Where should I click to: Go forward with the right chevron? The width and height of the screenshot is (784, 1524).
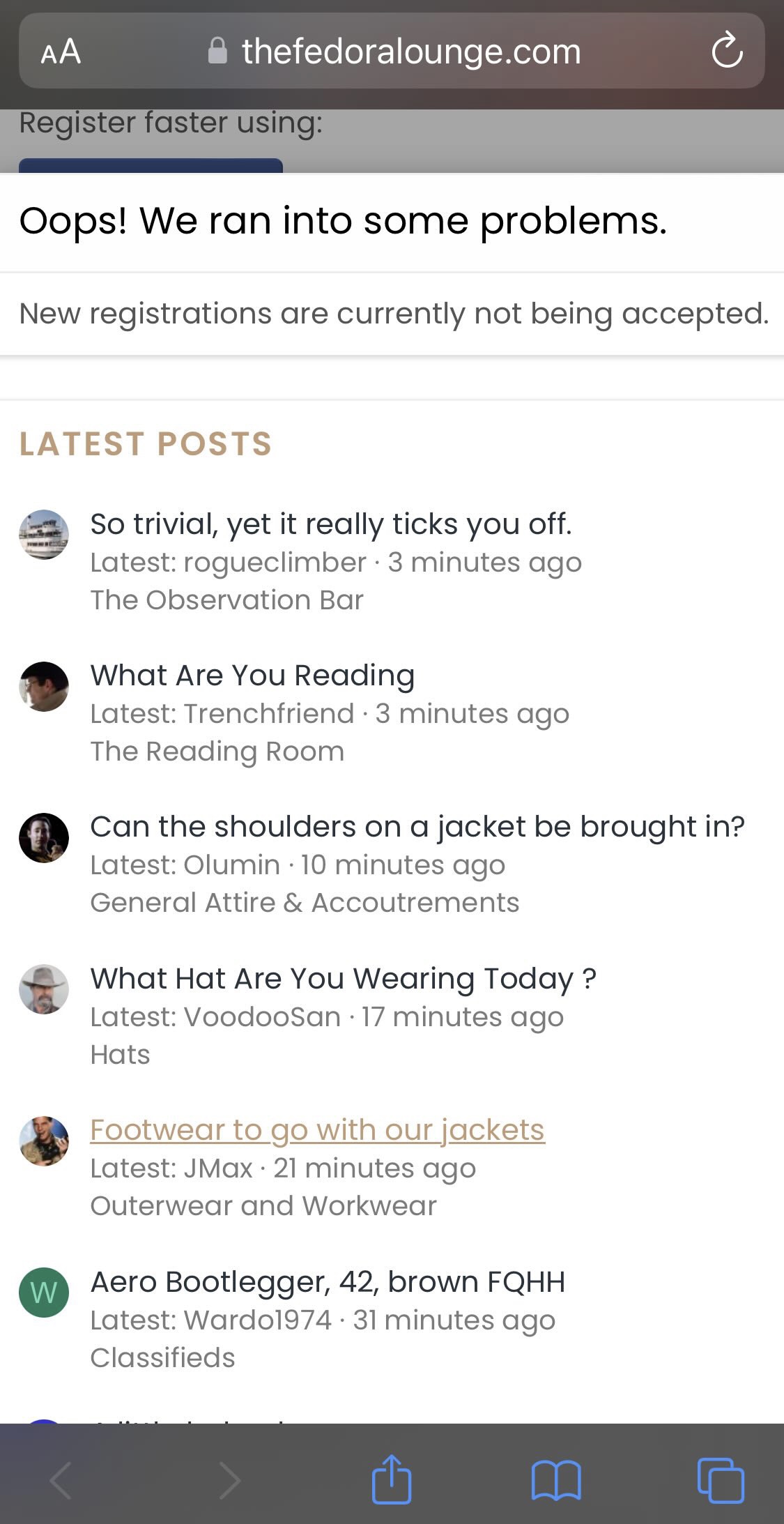(x=229, y=1479)
